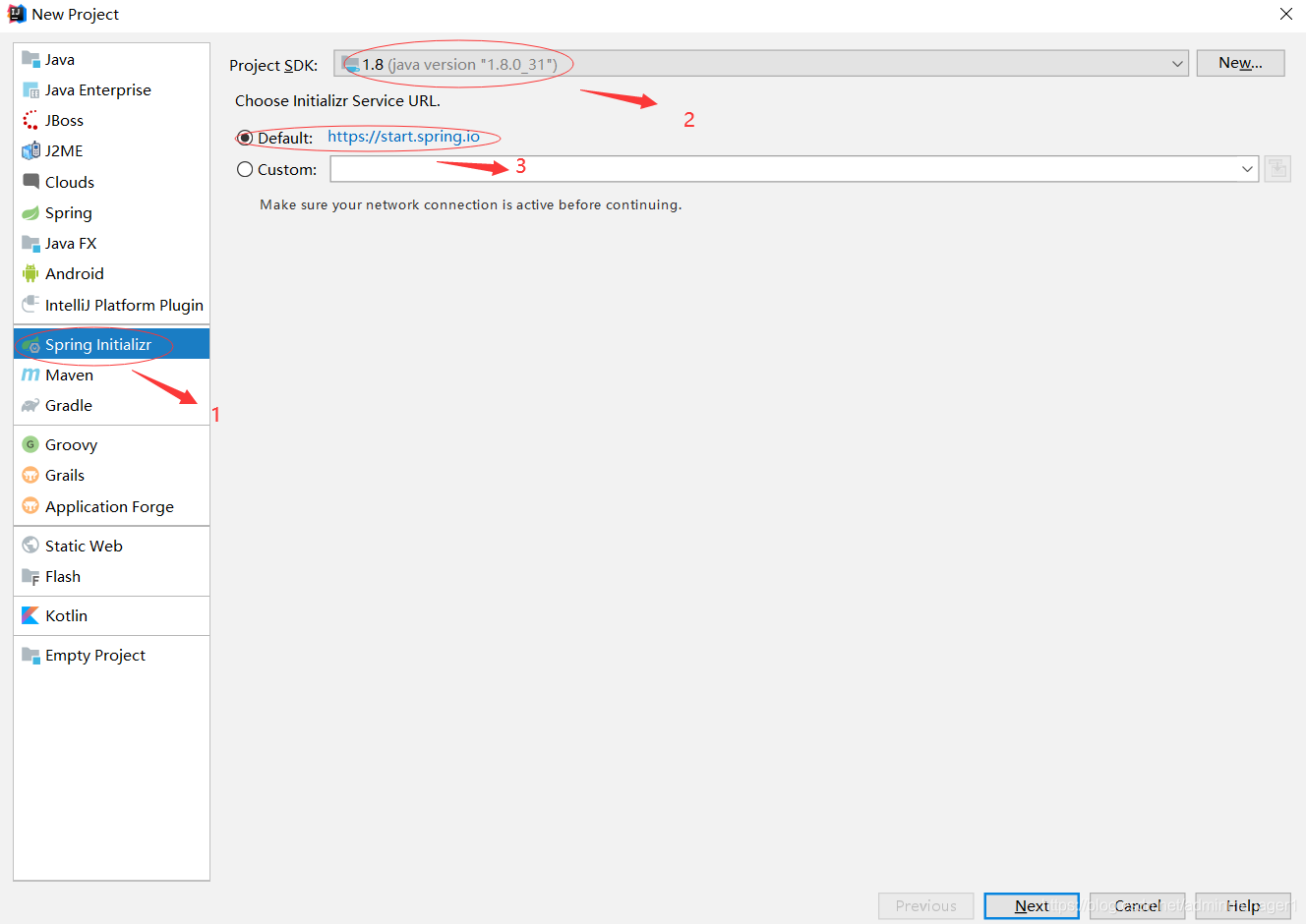The image size is (1306, 924).
Task: Click the Clouds label text
Action: pyautogui.click(x=70, y=182)
